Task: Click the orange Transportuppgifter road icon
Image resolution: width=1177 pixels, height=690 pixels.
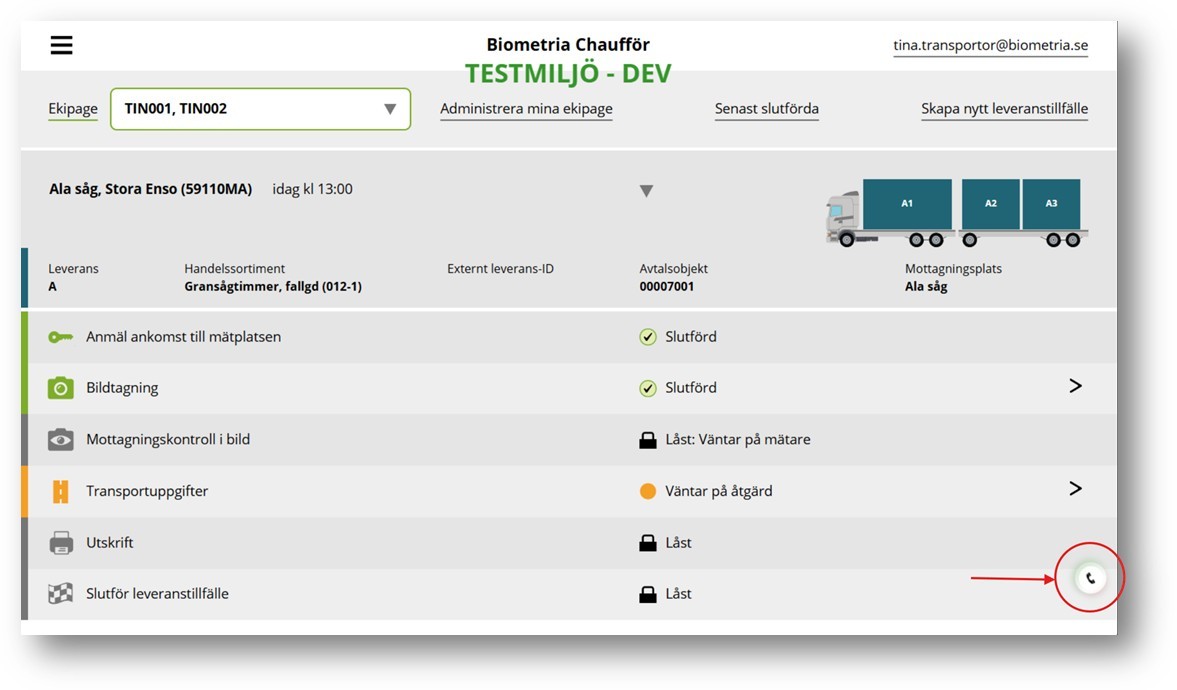Action: pos(61,491)
